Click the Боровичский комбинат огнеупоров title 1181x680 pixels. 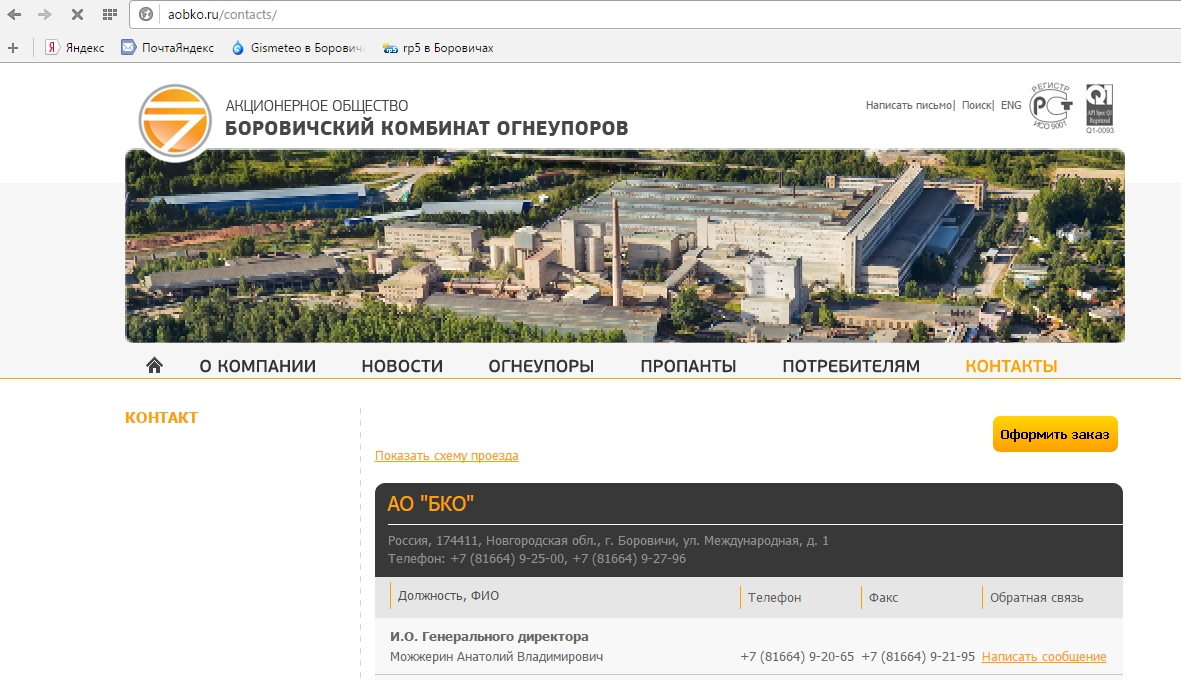[426, 128]
